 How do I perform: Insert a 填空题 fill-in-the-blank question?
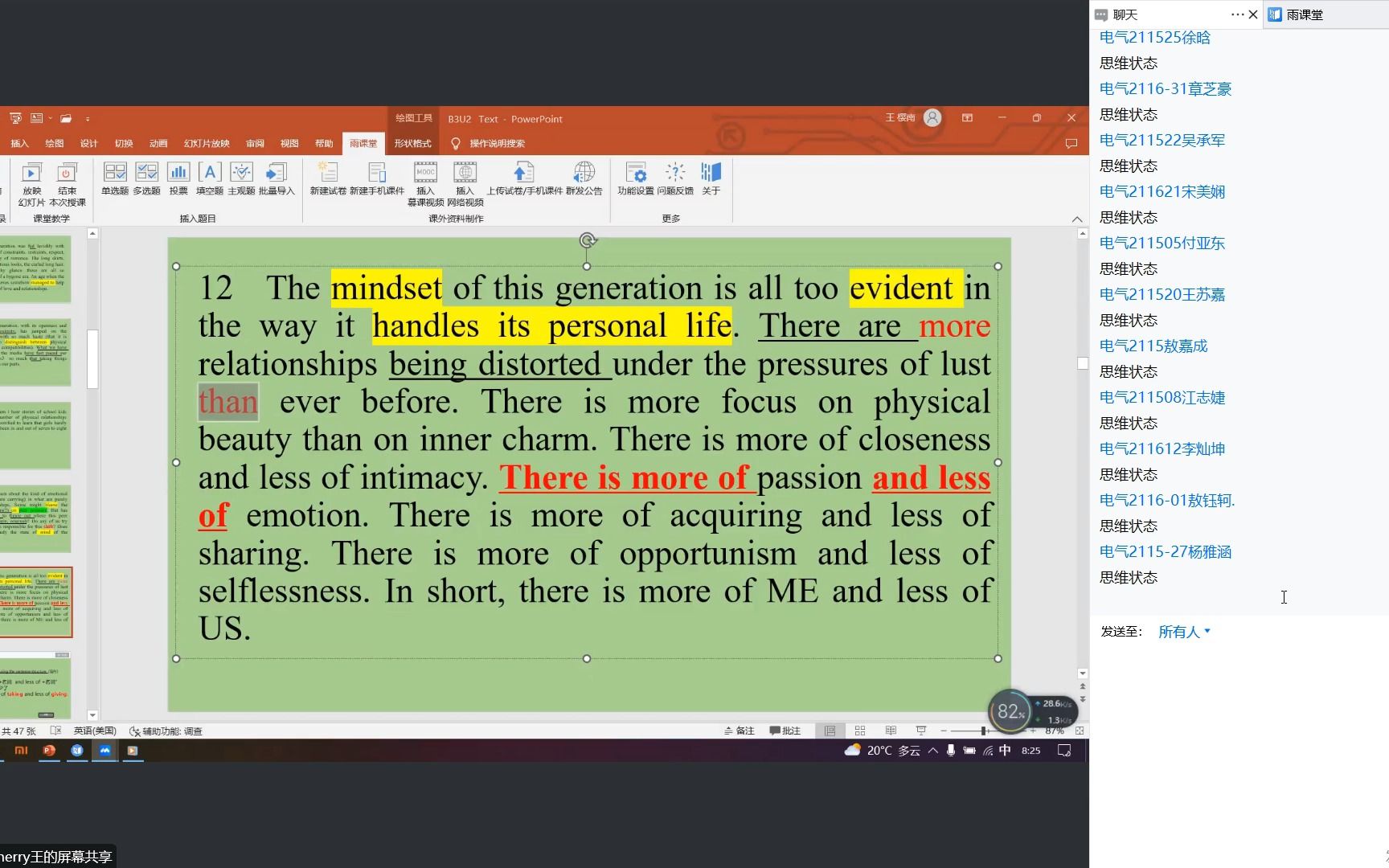point(210,178)
